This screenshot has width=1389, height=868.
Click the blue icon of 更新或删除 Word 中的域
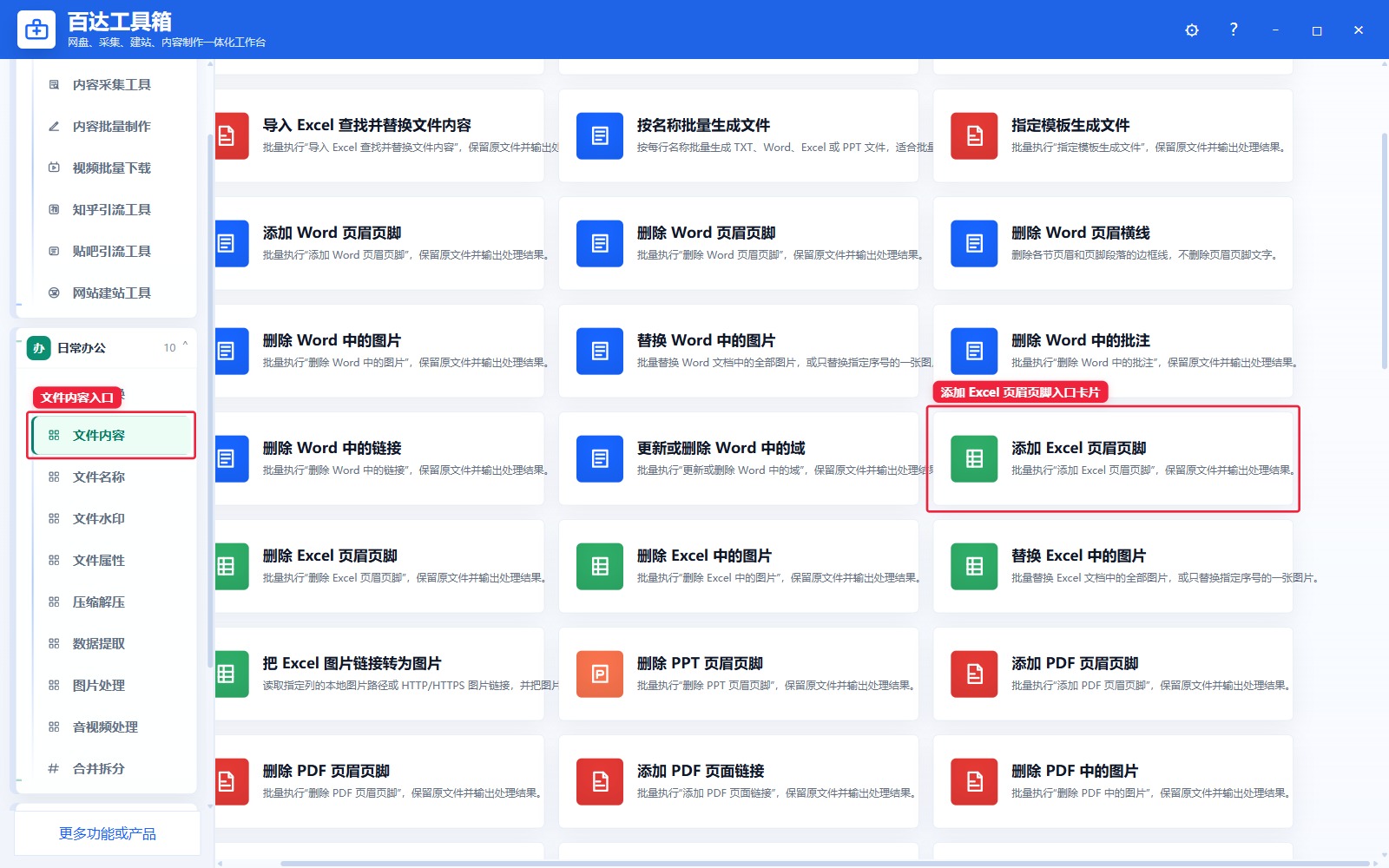pos(600,459)
